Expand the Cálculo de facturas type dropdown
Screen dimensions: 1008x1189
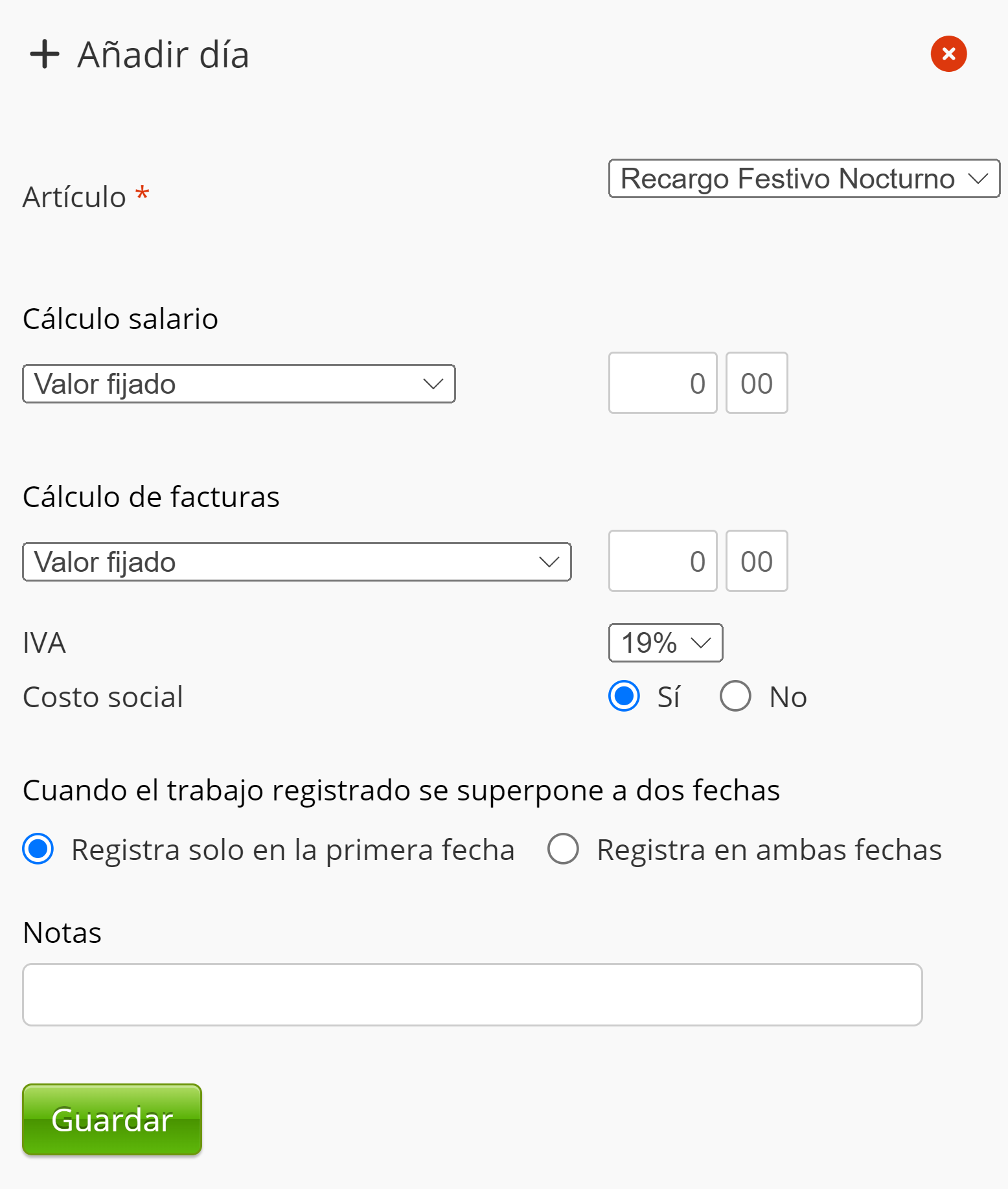tap(297, 562)
